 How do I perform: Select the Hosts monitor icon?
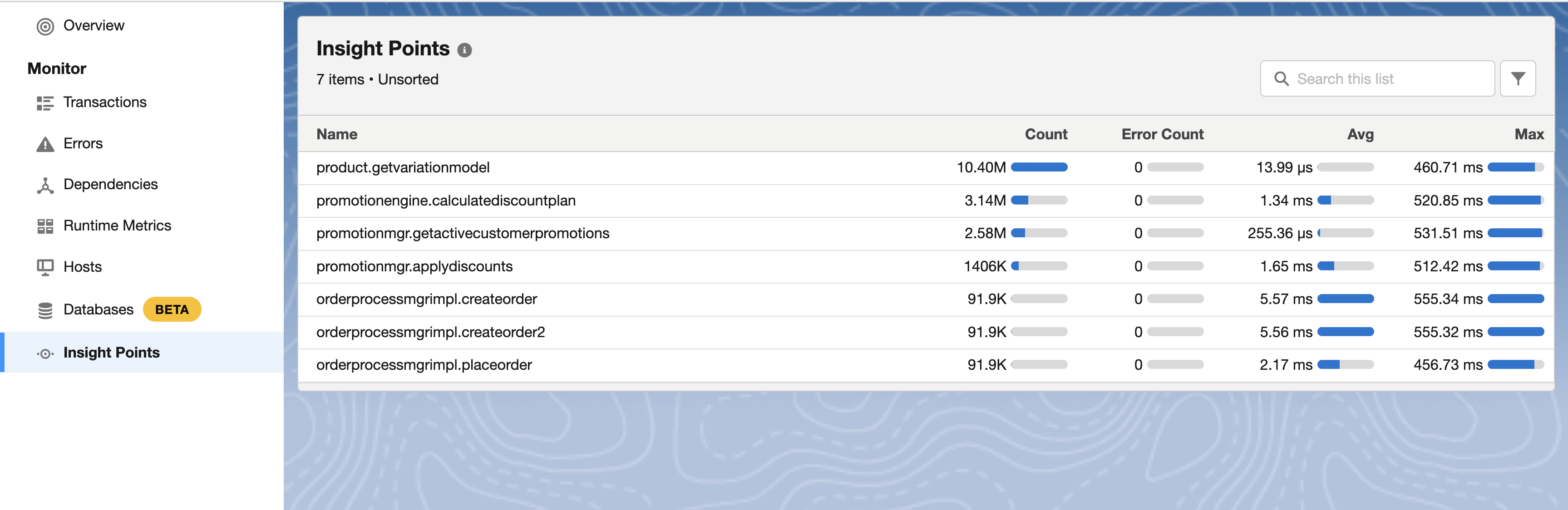[44, 266]
